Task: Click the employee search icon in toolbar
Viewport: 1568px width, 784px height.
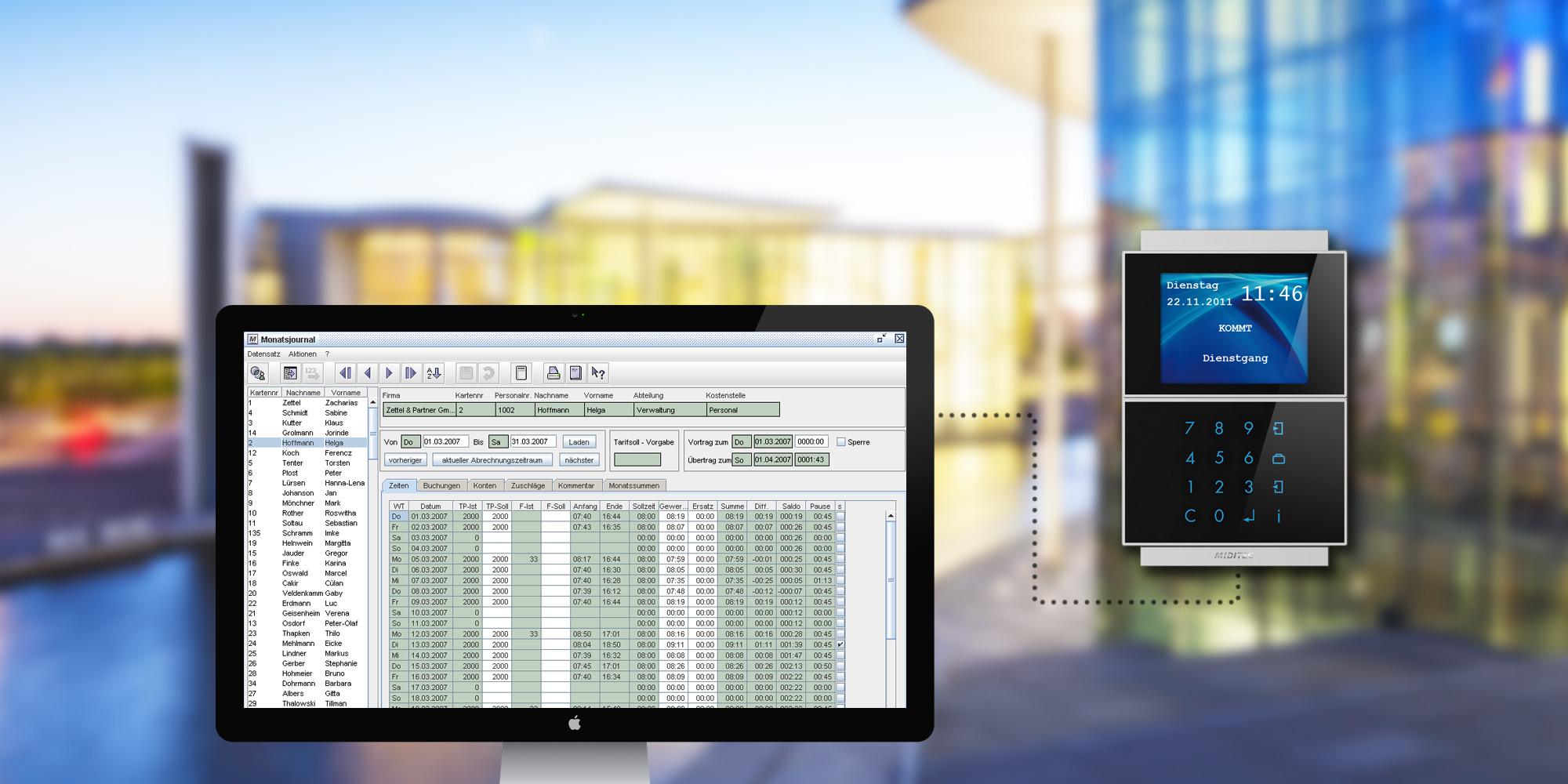Action: click(x=257, y=373)
